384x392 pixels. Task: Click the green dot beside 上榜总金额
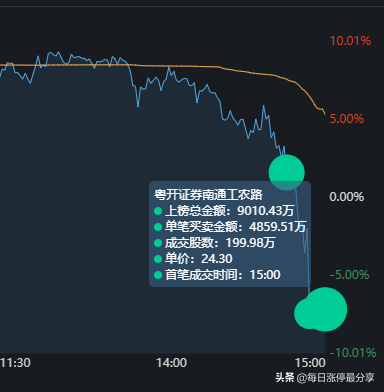pyautogui.click(x=158, y=211)
